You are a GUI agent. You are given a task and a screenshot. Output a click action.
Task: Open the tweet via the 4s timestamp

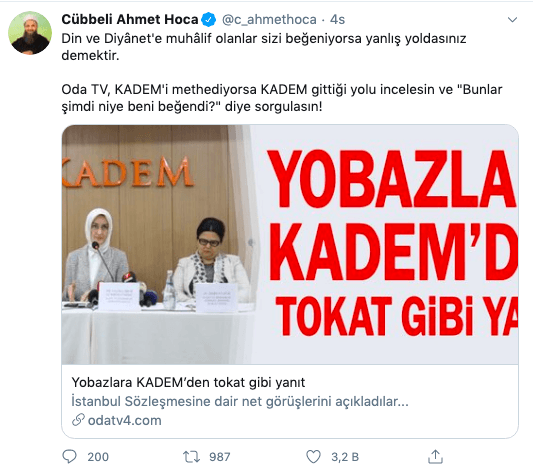[x=337, y=20]
